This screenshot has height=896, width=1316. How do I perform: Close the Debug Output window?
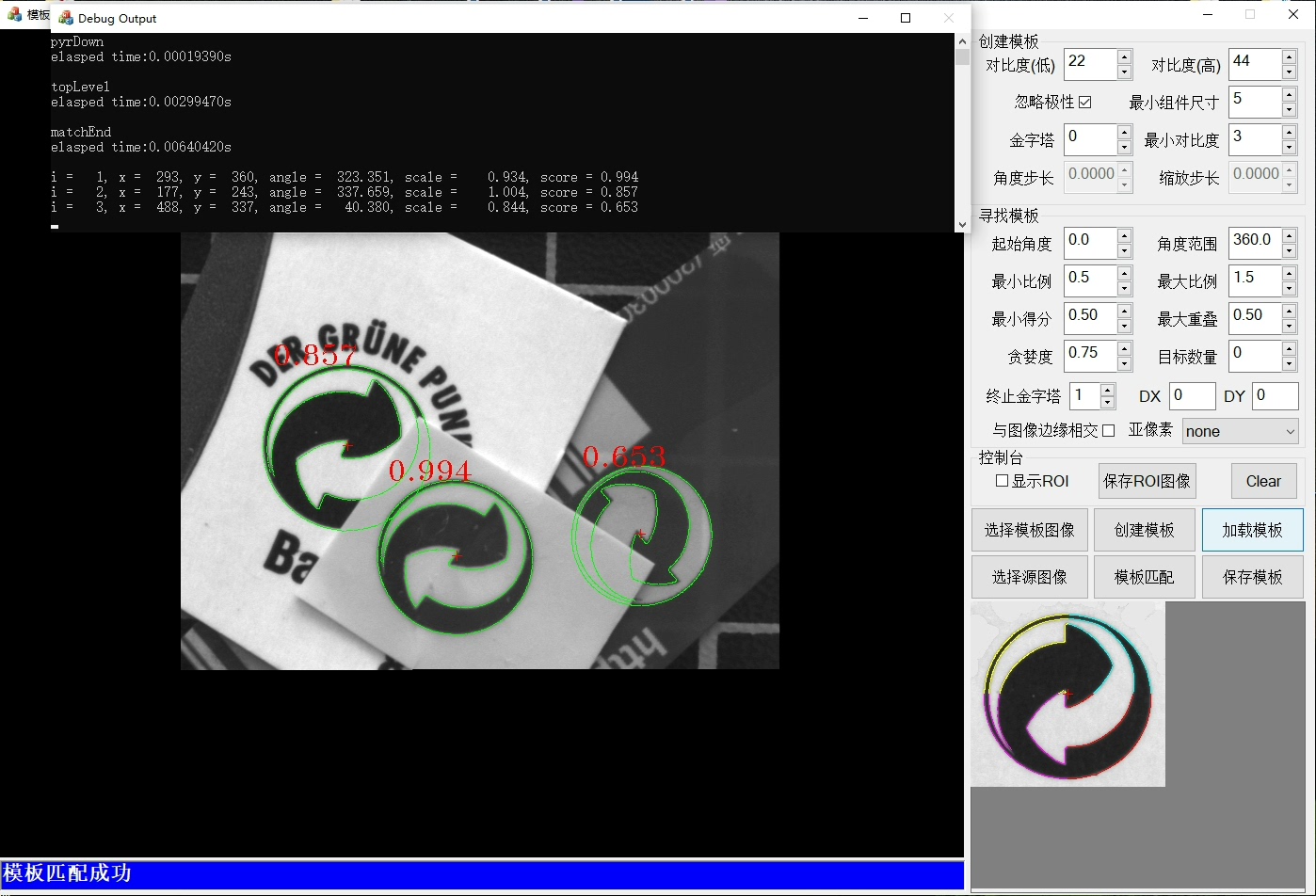[949, 18]
